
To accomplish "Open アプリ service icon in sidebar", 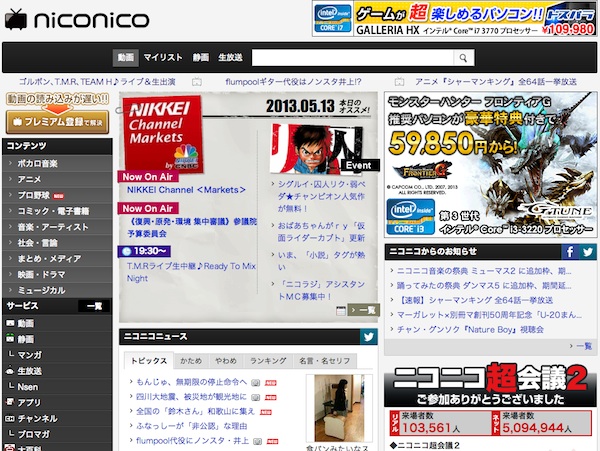I will (10, 402).
